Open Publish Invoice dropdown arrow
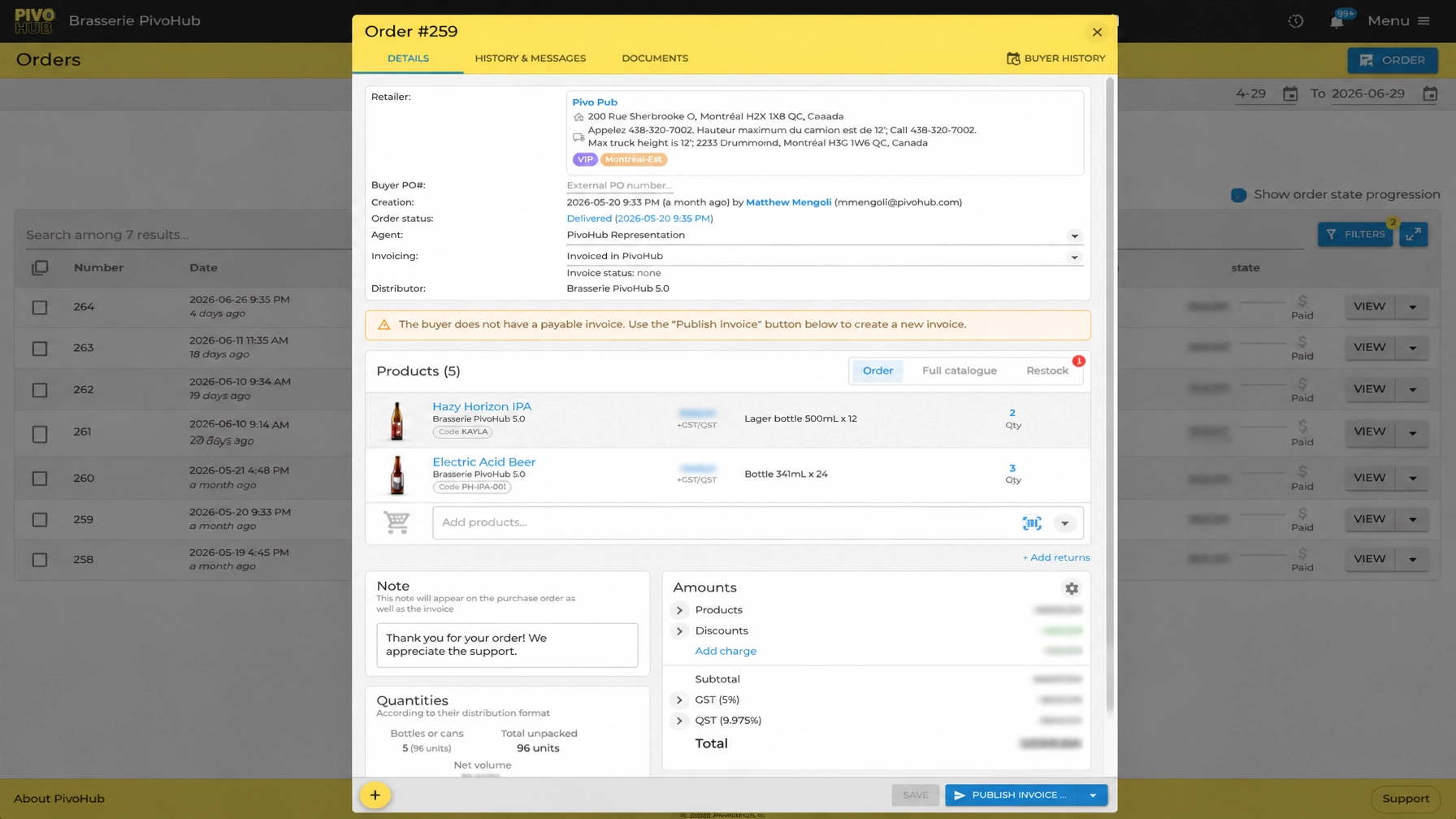Viewport: 1456px width, 819px height. click(x=1093, y=795)
